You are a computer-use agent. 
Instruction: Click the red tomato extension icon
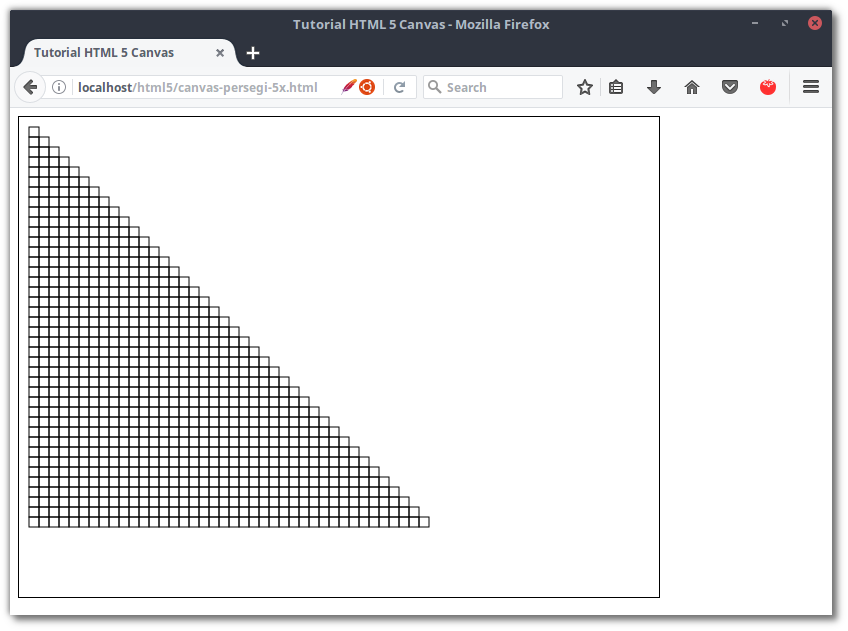pos(768,87)
